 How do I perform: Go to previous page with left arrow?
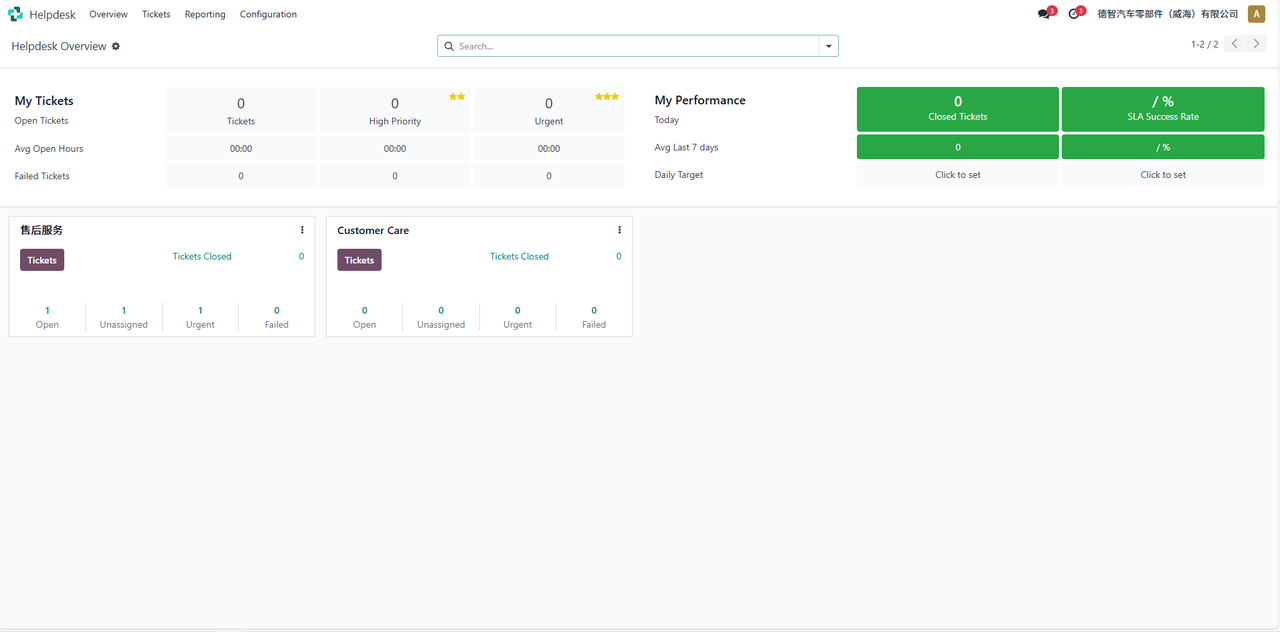[x=1235, y=44]
